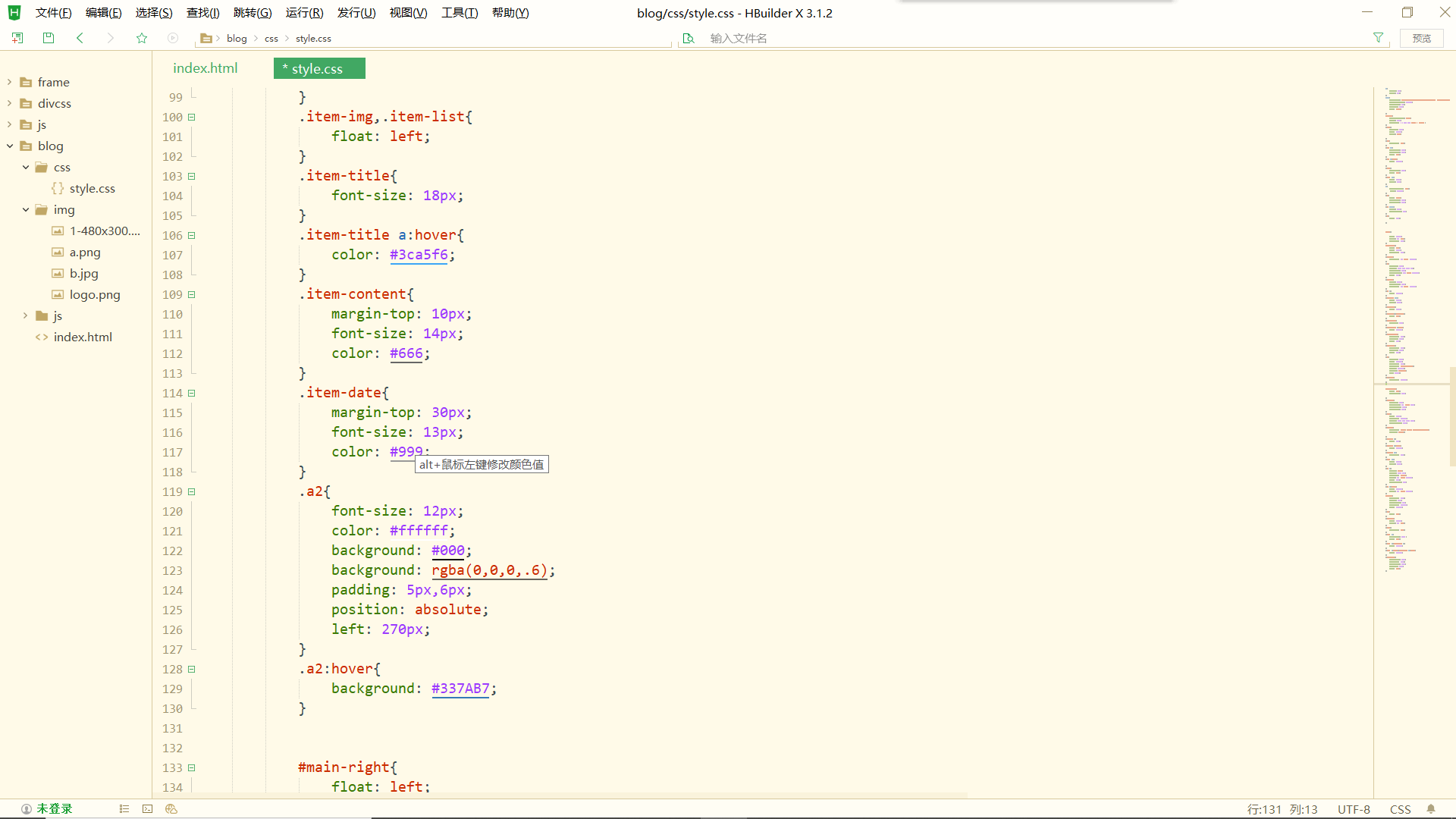Expand the js folder inside blog
Screen dimensions: 1456x819
(25, 315)
